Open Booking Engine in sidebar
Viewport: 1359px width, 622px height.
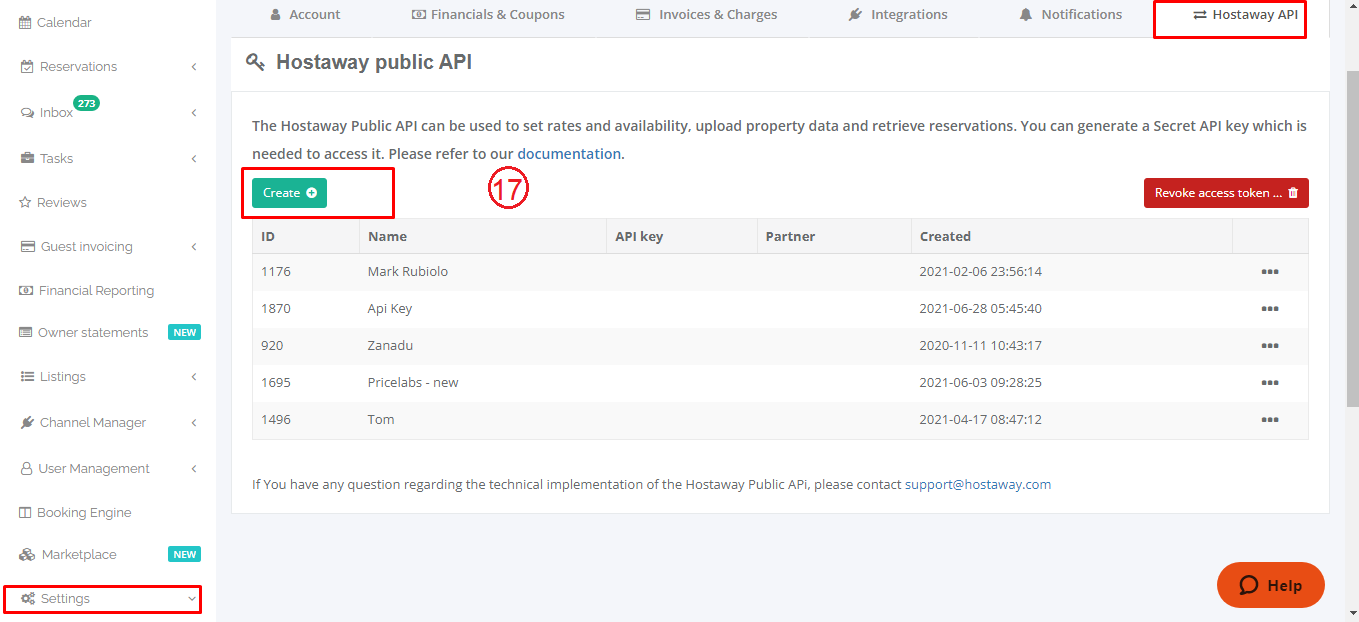click(x=76, y=512)
